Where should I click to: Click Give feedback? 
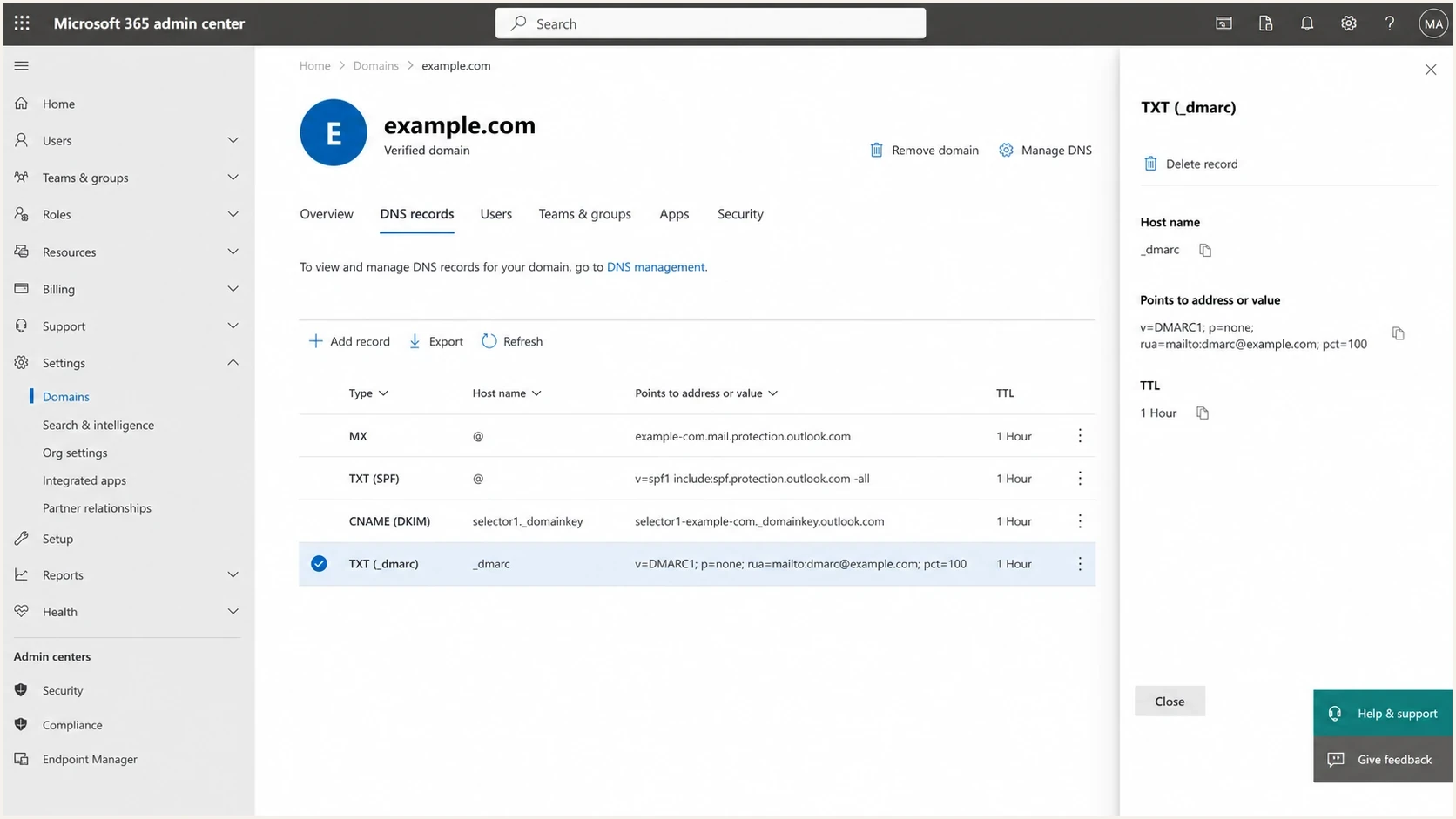(1383, 760)
